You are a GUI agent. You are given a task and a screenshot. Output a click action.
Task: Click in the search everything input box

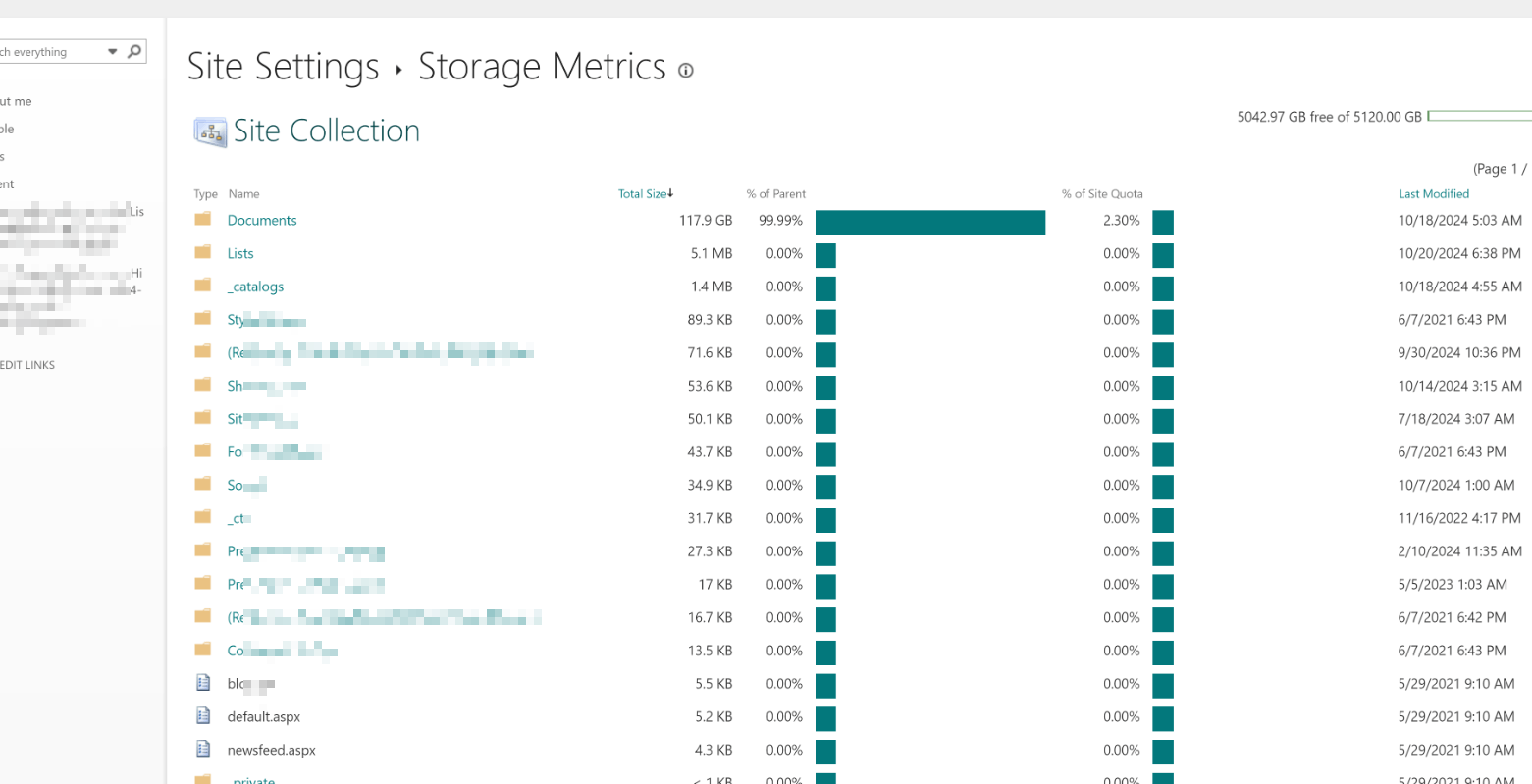point(49,52)
